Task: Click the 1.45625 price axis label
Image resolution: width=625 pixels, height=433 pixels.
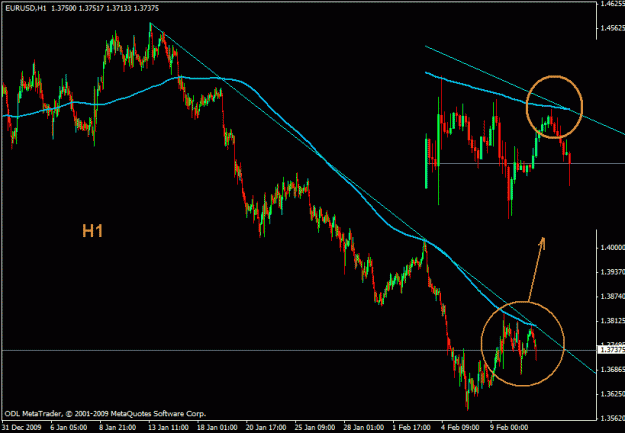Action: pos(612,28)
